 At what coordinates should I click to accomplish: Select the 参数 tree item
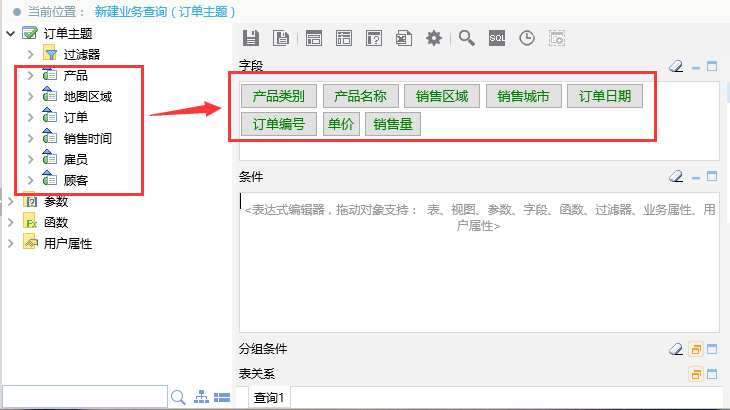click(56, 202)
